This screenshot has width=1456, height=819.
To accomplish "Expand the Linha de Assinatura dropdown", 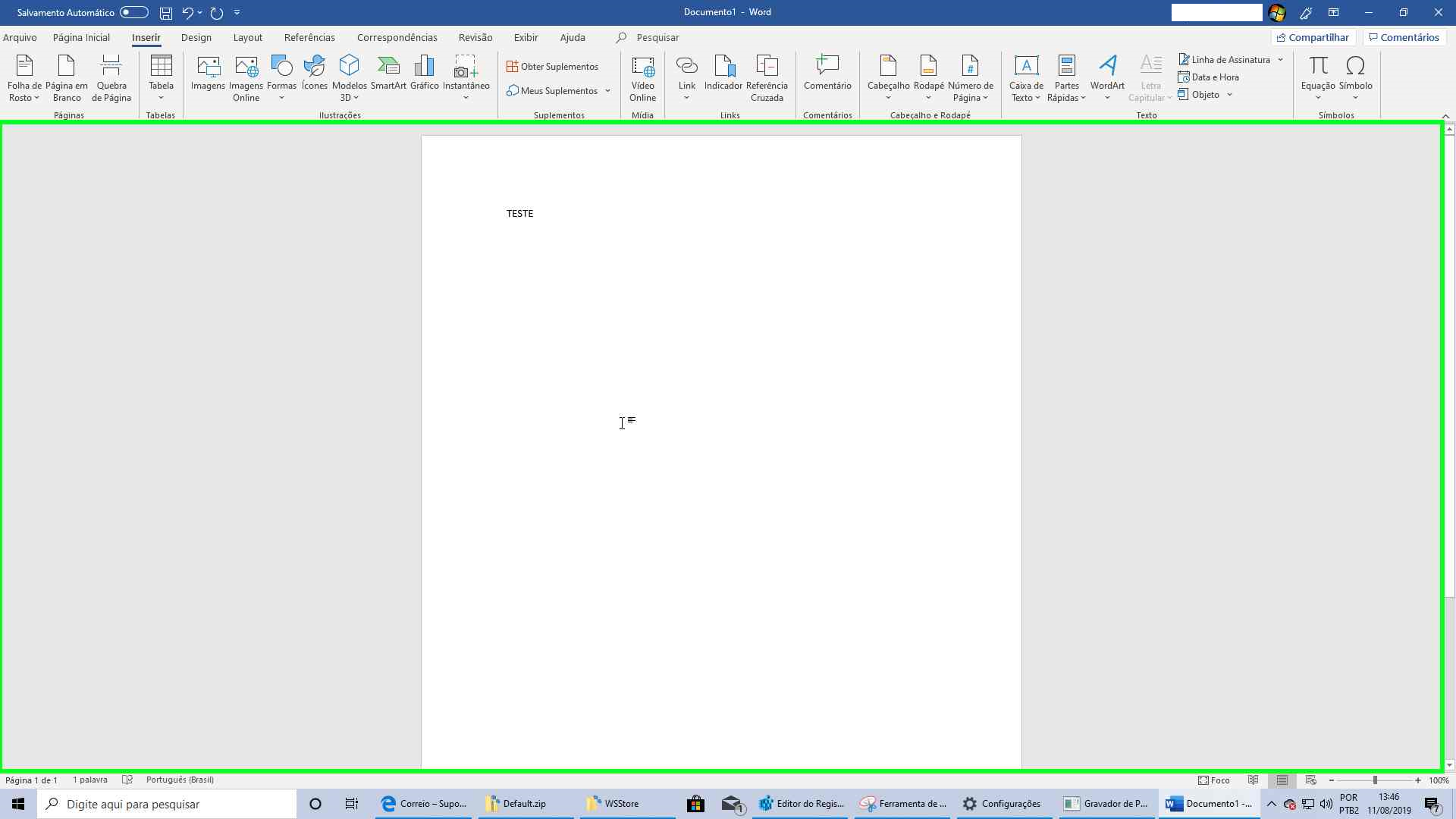I will coord(1280,60).
